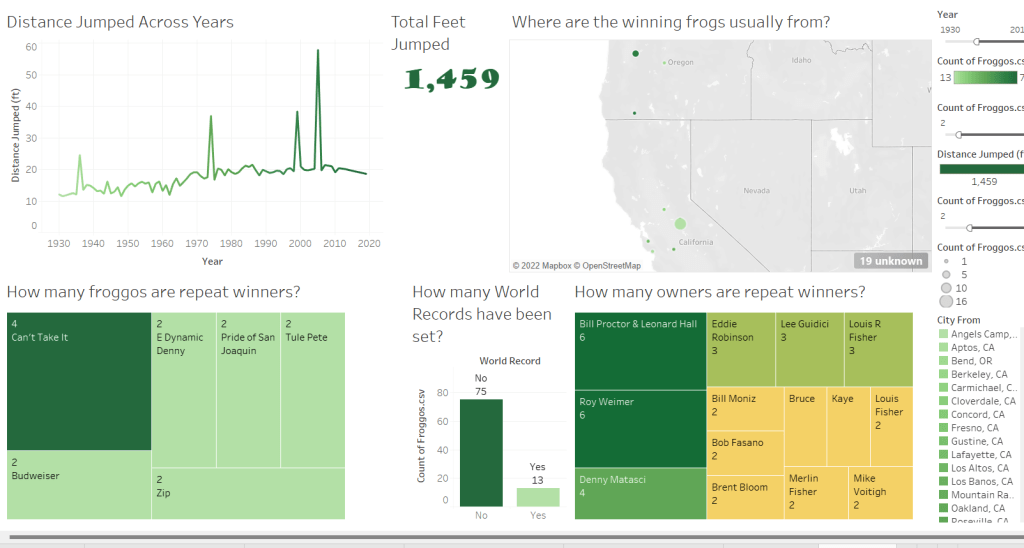Click the 19 unknown indicator on map
1024x548 pixels.
click(890, 261)
